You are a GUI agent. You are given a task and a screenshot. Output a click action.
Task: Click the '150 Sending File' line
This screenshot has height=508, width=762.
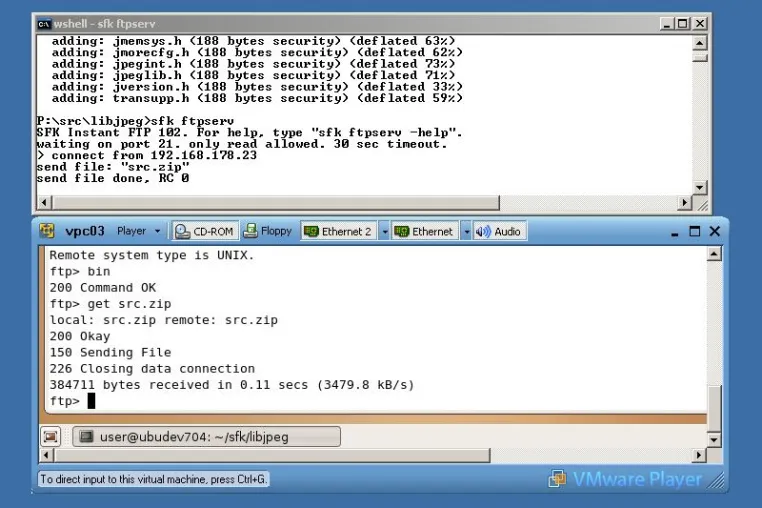pos(110,352)
